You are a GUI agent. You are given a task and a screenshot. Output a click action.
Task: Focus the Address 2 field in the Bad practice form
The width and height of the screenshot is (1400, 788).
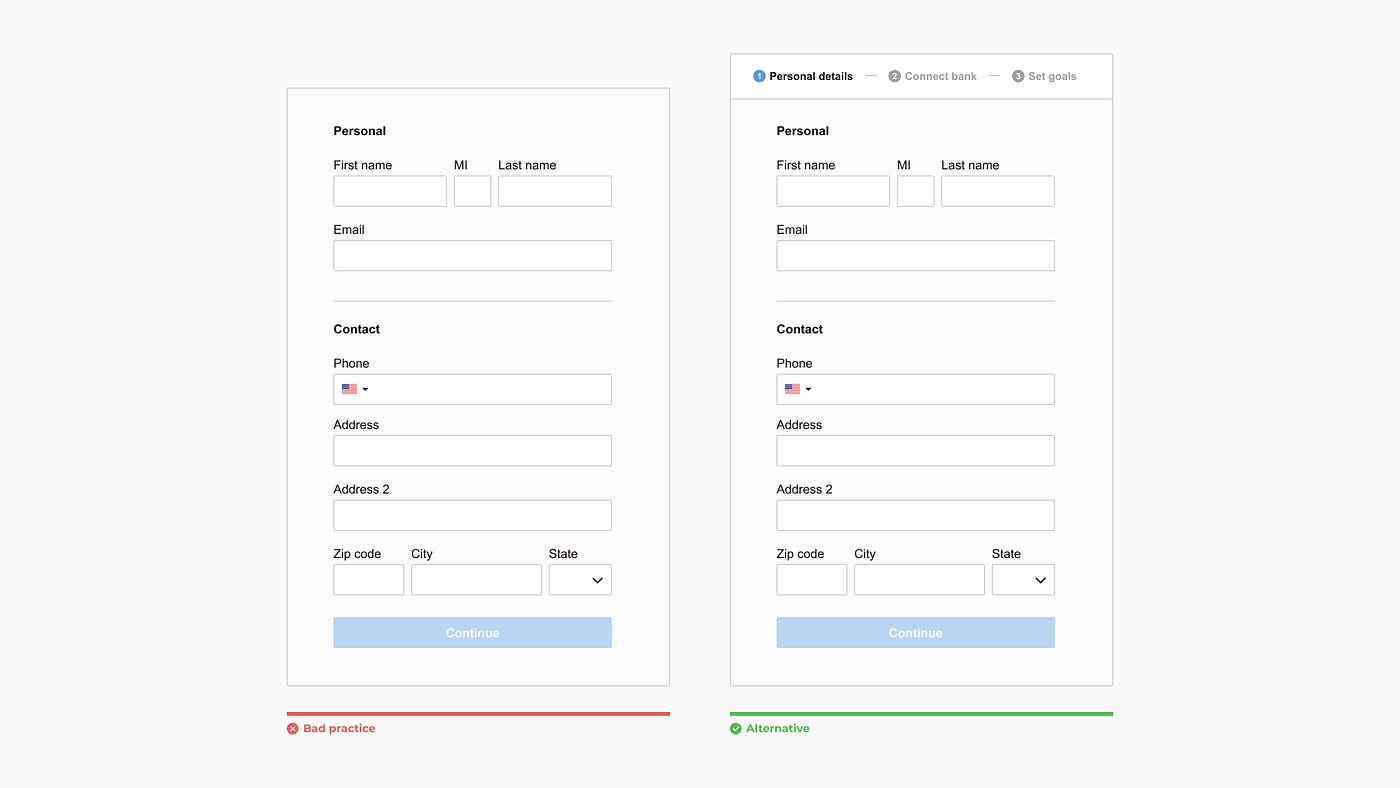[472, 515]
